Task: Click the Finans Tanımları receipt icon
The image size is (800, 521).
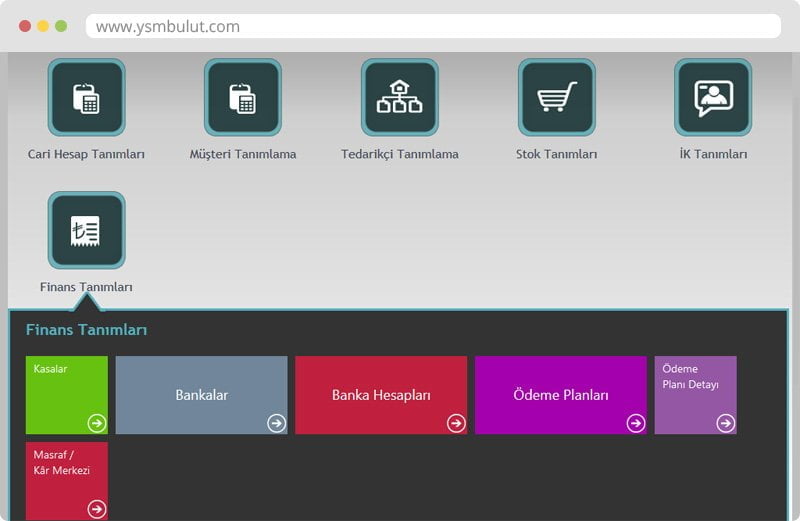Action: point(87,231)
